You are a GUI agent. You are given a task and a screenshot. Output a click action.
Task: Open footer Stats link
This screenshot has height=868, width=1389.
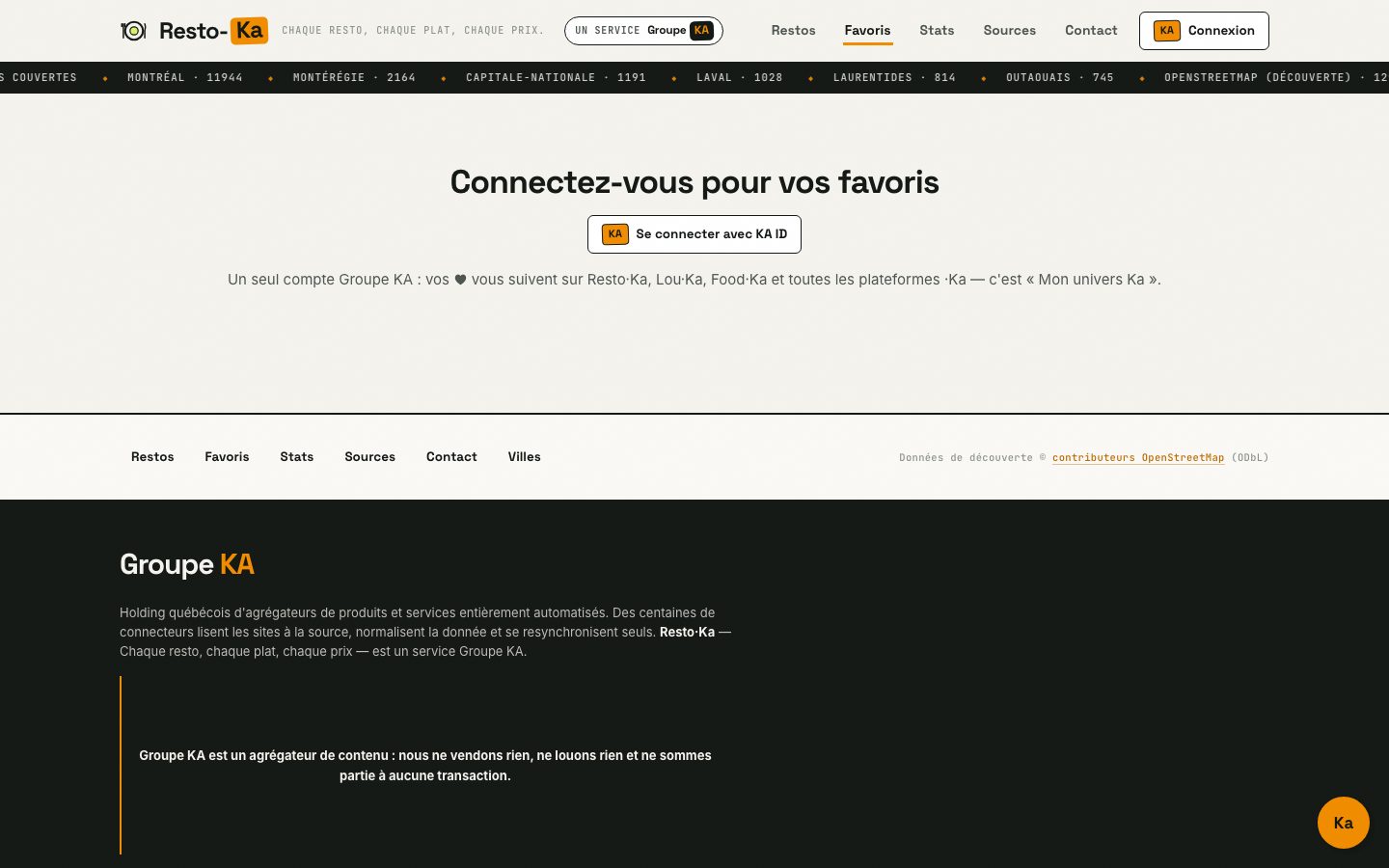click(297, 457)
